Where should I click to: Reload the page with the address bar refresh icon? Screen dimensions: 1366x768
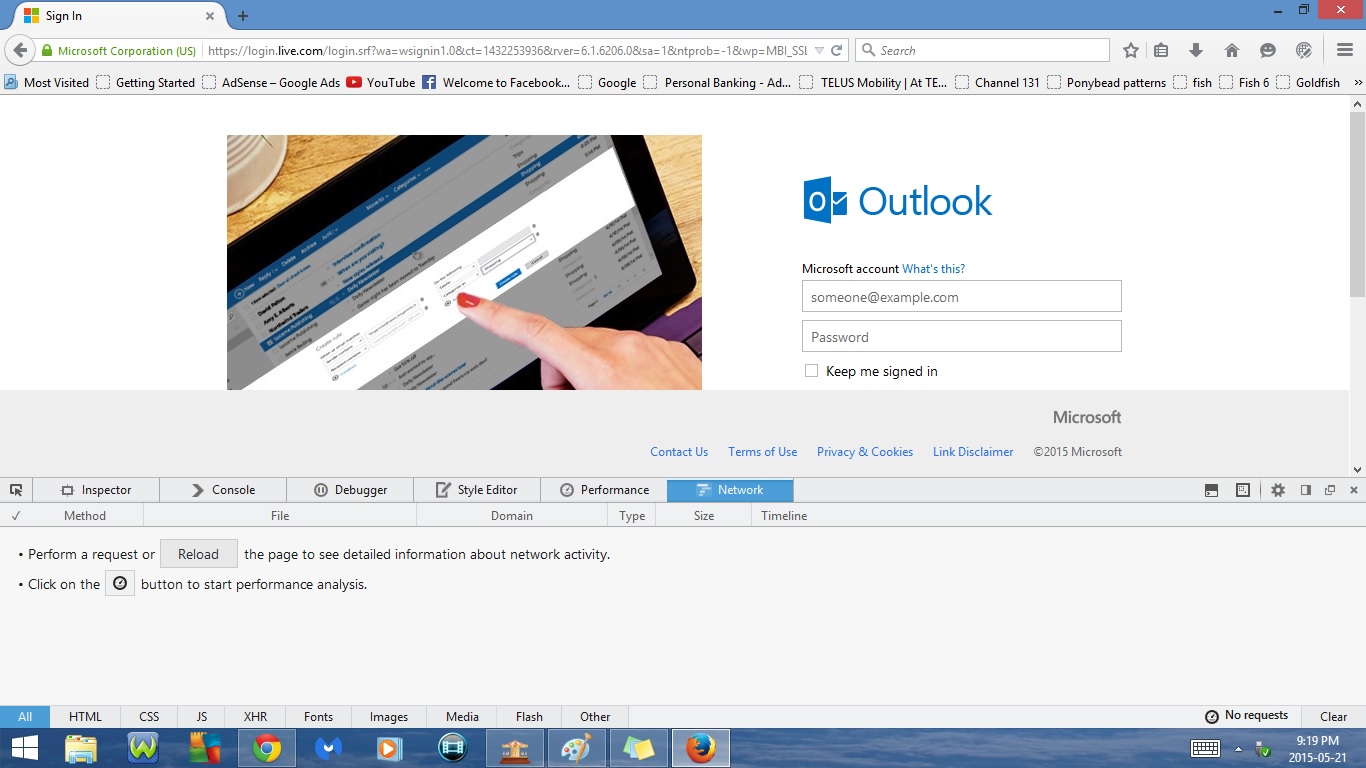[837, 50]
